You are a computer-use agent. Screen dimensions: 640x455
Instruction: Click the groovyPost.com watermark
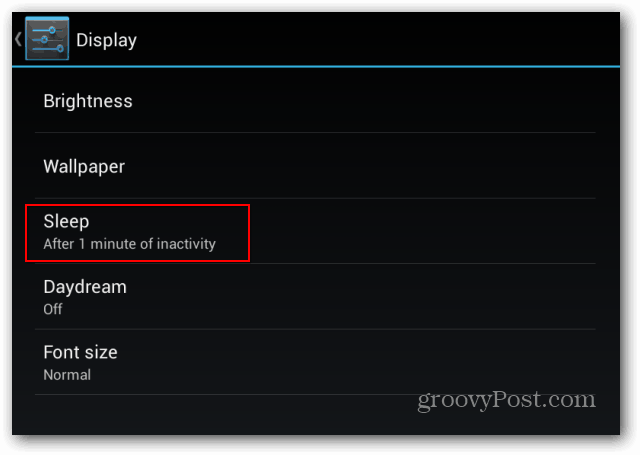[507, 400]
